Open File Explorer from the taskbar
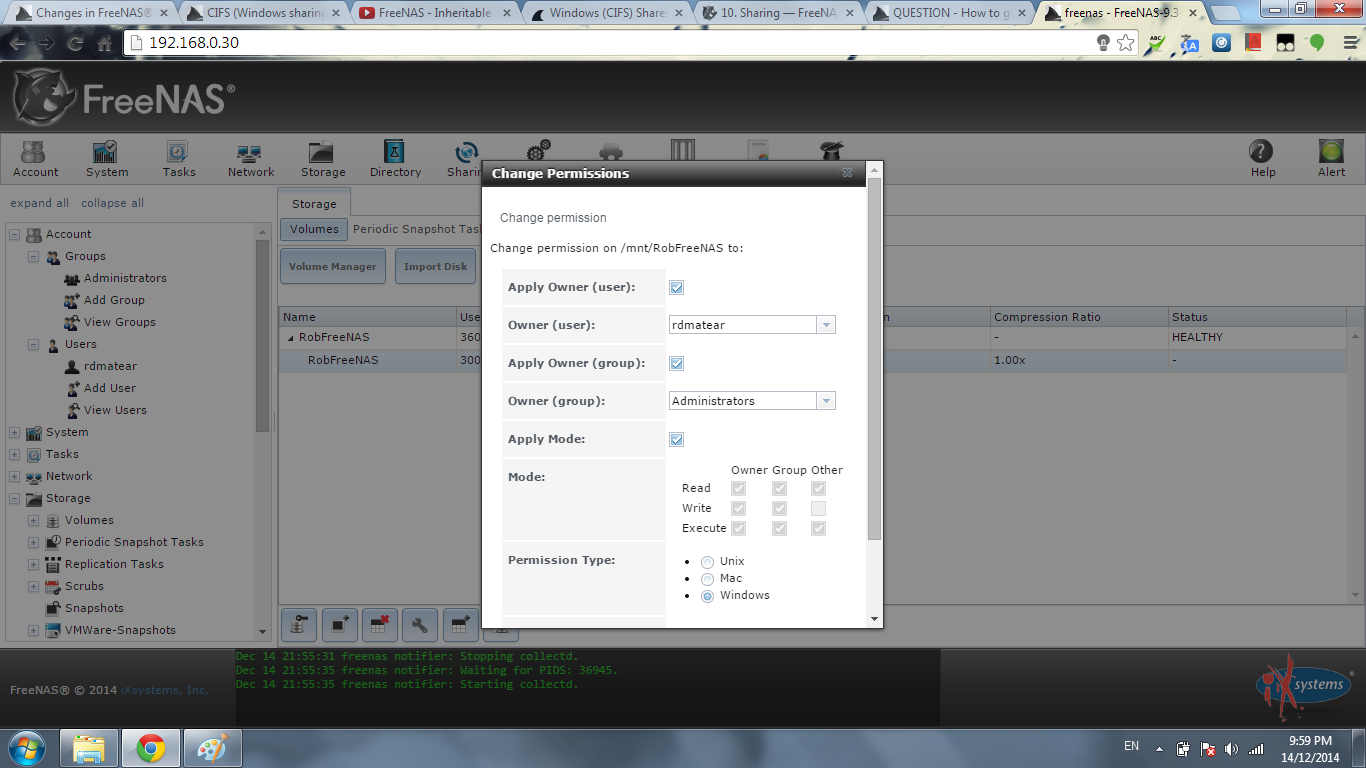 89,748
